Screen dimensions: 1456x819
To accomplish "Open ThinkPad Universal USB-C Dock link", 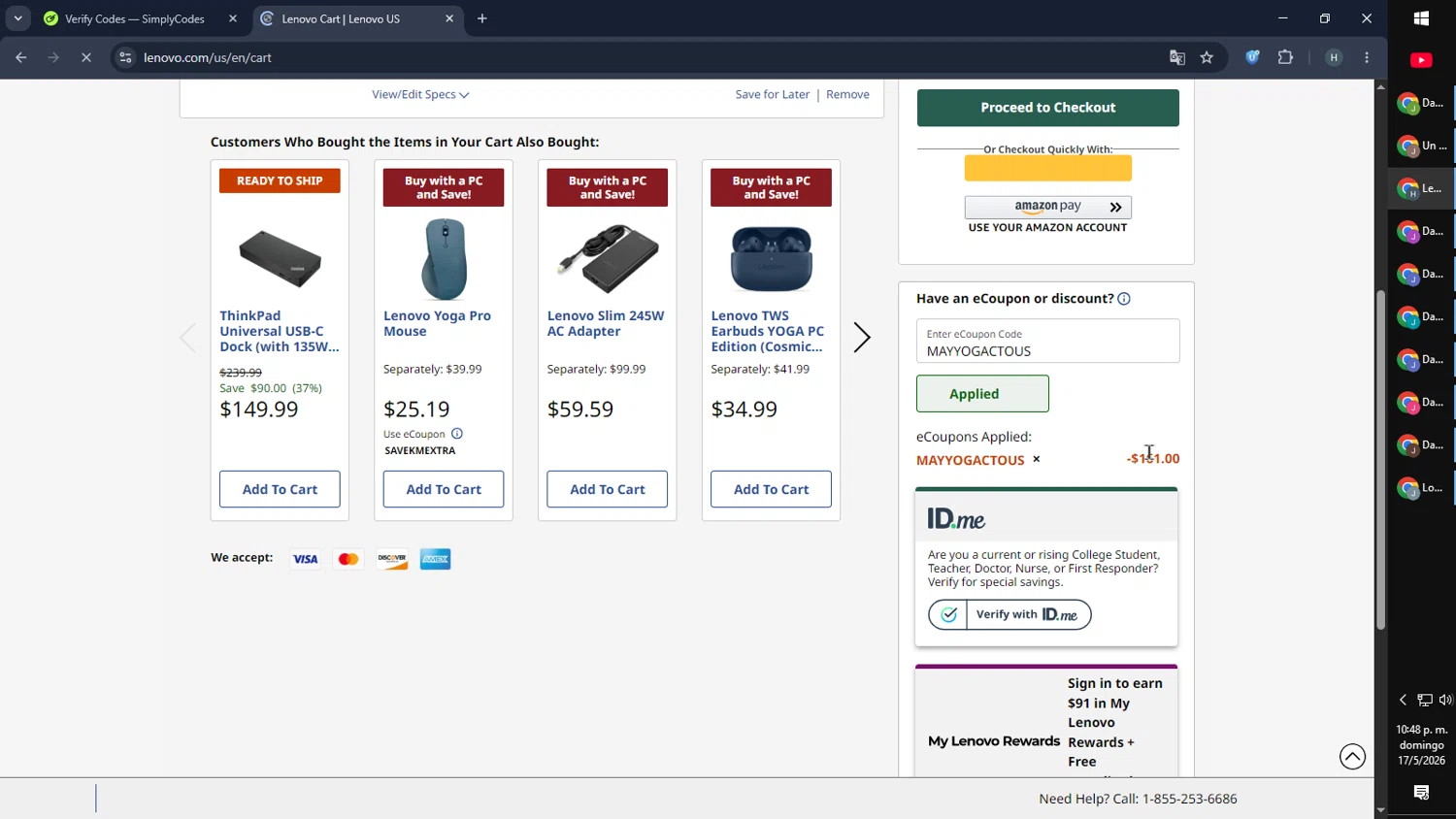I will coord(280,331).
